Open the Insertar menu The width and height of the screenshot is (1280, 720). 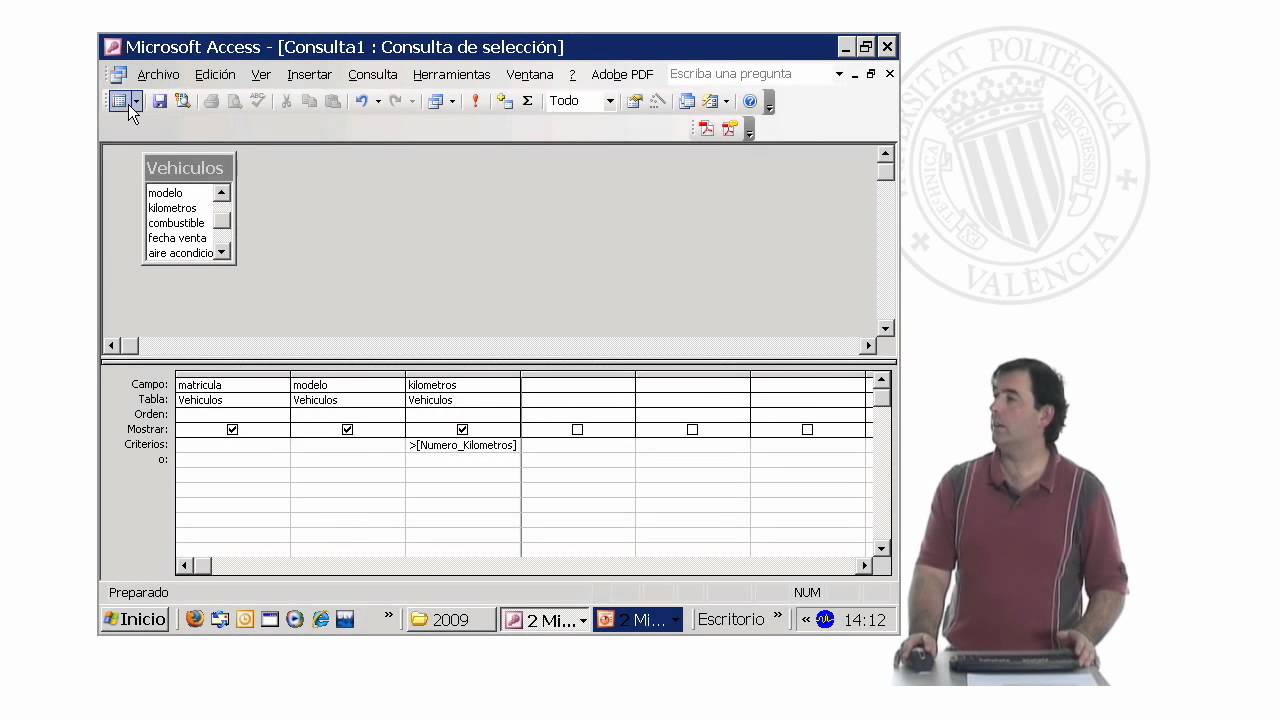click(x=309, y=74)
